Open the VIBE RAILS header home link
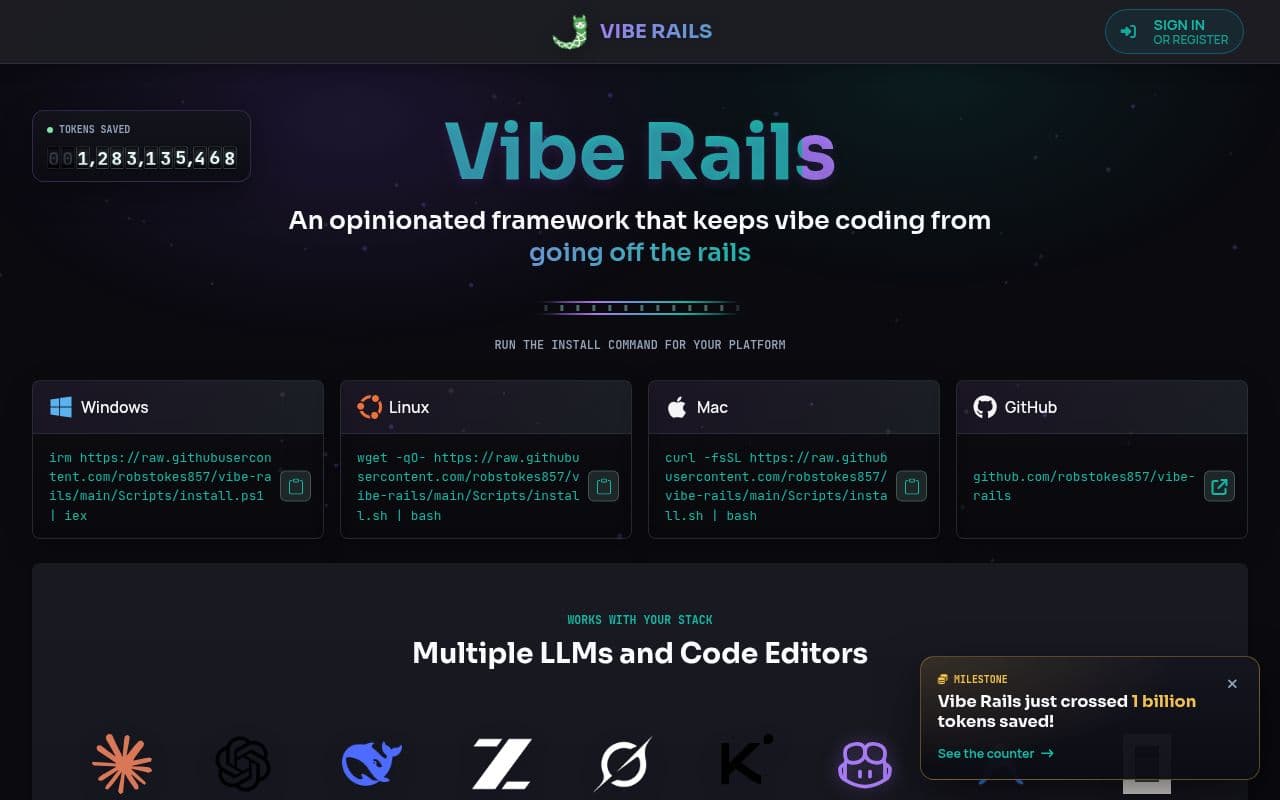 pos(632,31)
